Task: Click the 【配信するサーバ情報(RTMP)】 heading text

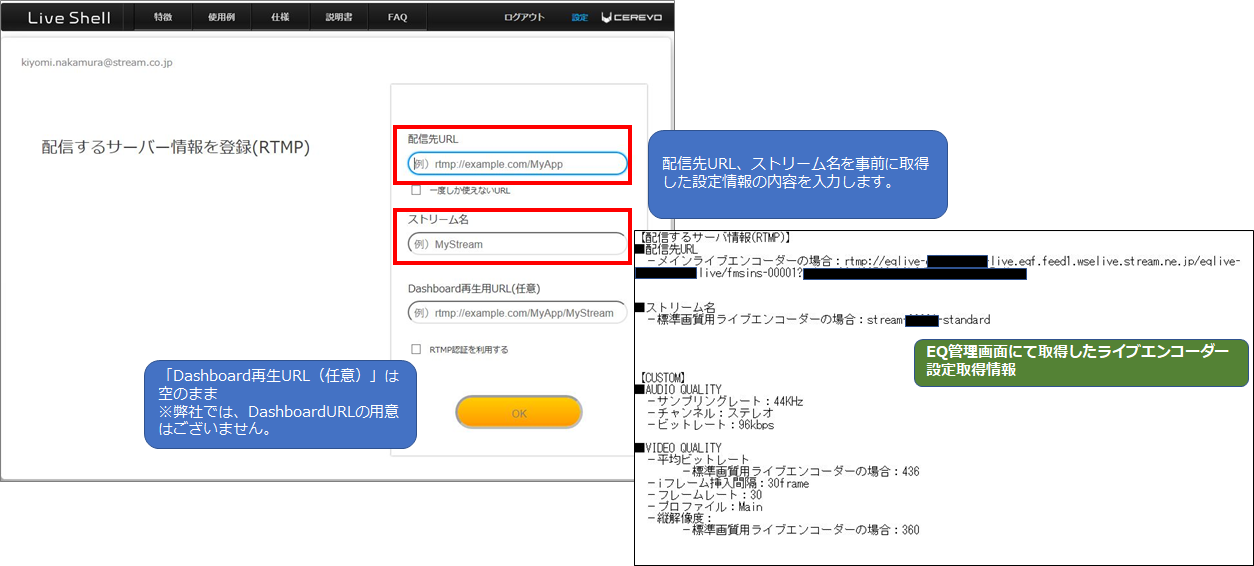Action: tap(716, 237)
